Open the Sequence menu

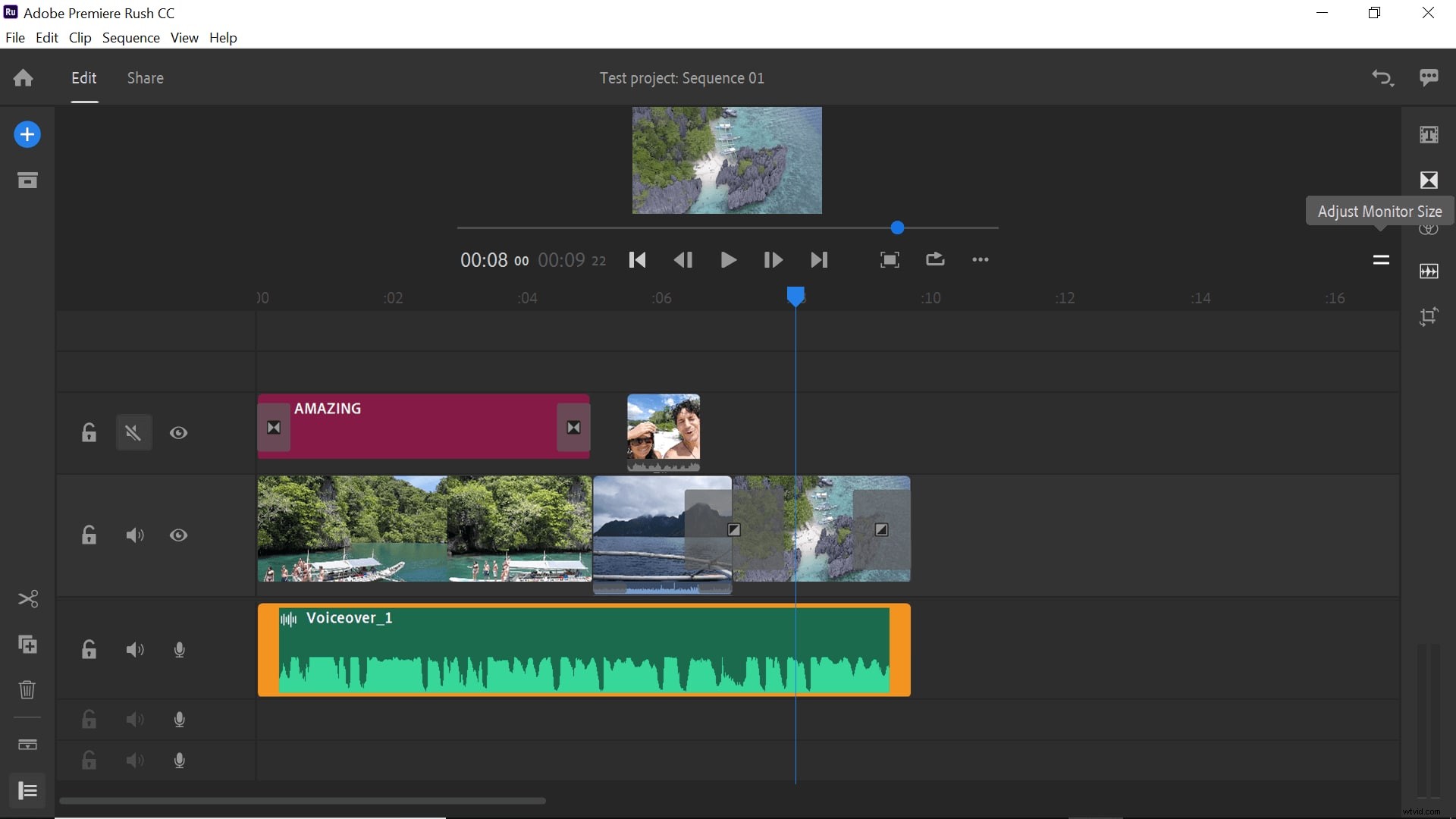131,37
